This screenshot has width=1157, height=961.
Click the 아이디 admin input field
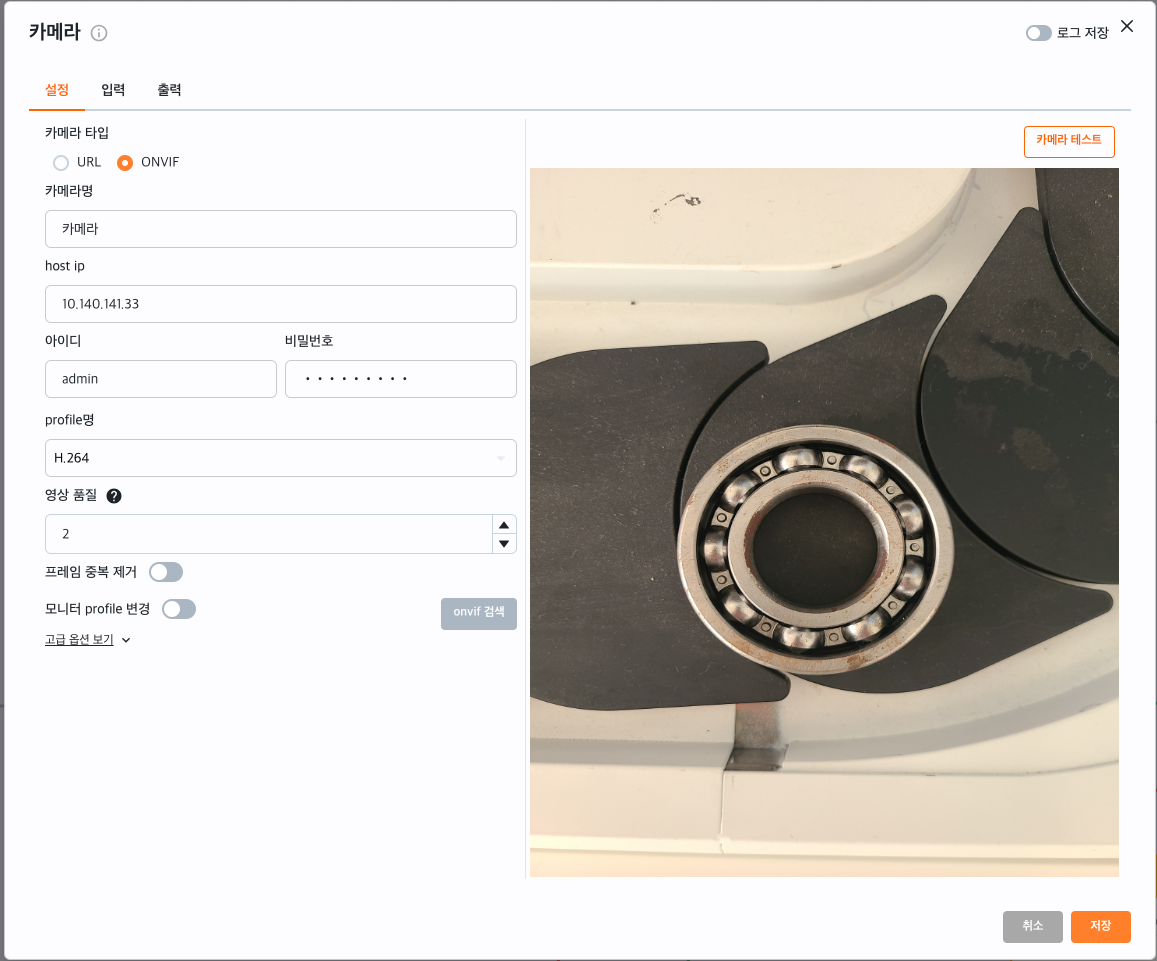(161, 379)
